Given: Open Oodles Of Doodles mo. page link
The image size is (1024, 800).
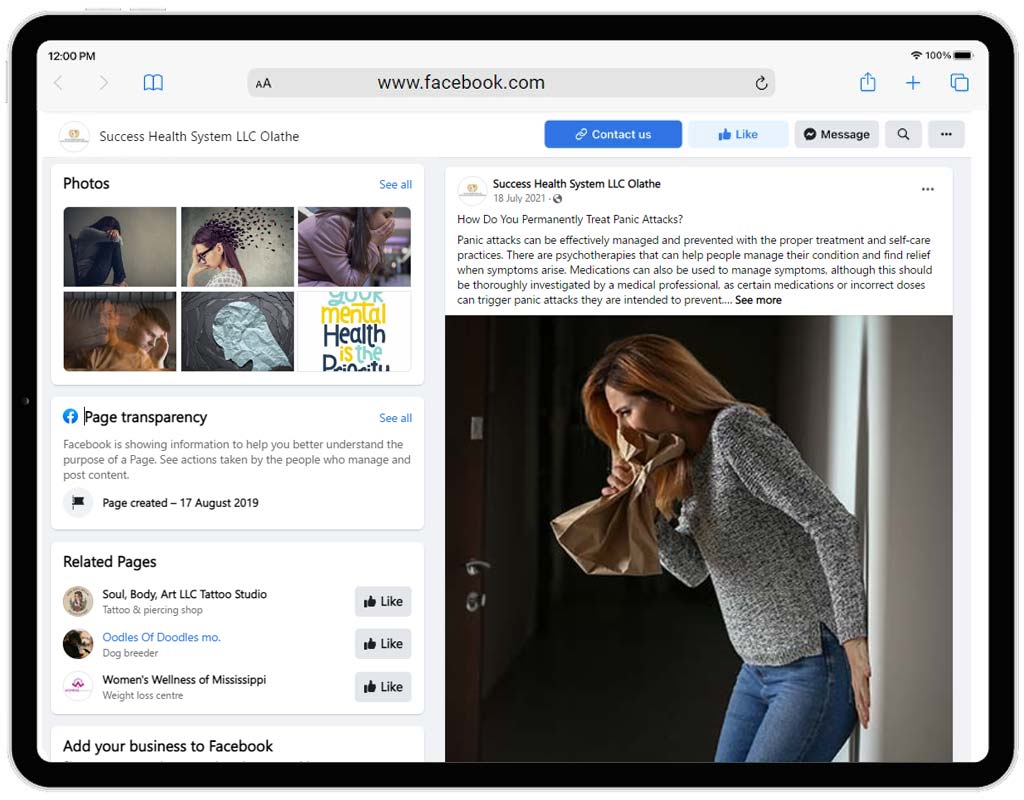Looking at the screenshot, I should tap(161, 637).
